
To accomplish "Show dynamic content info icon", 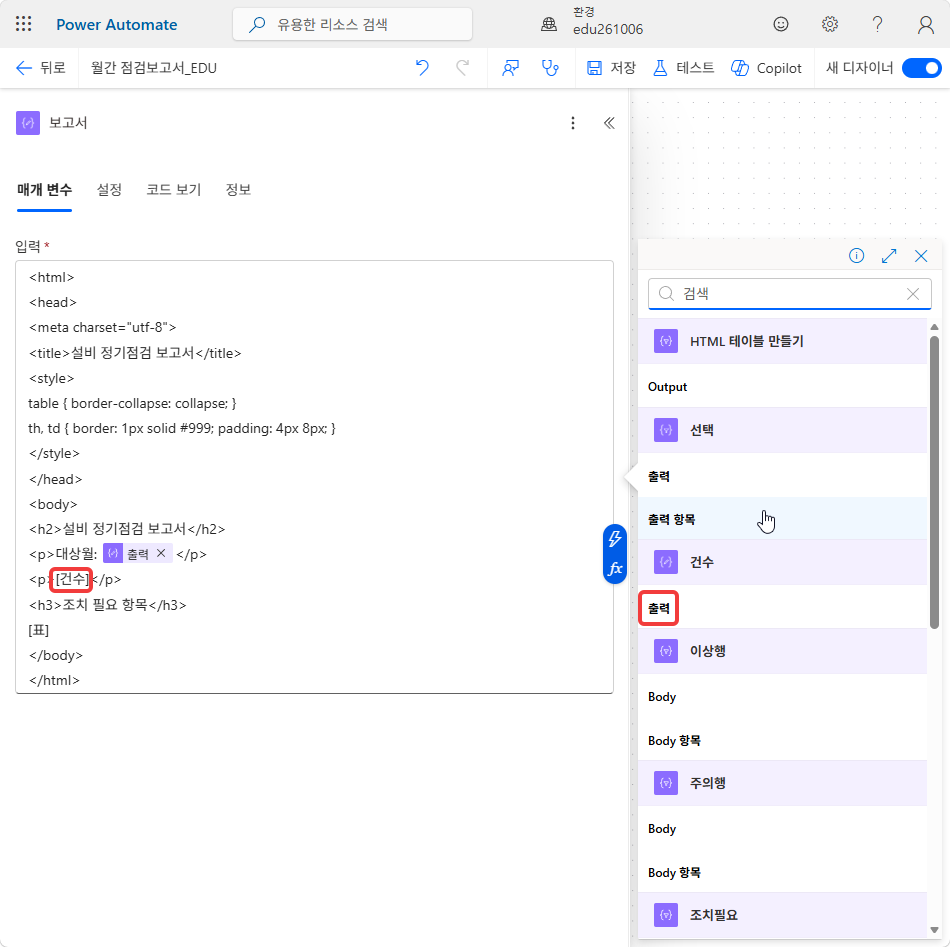I will (856, 256).
